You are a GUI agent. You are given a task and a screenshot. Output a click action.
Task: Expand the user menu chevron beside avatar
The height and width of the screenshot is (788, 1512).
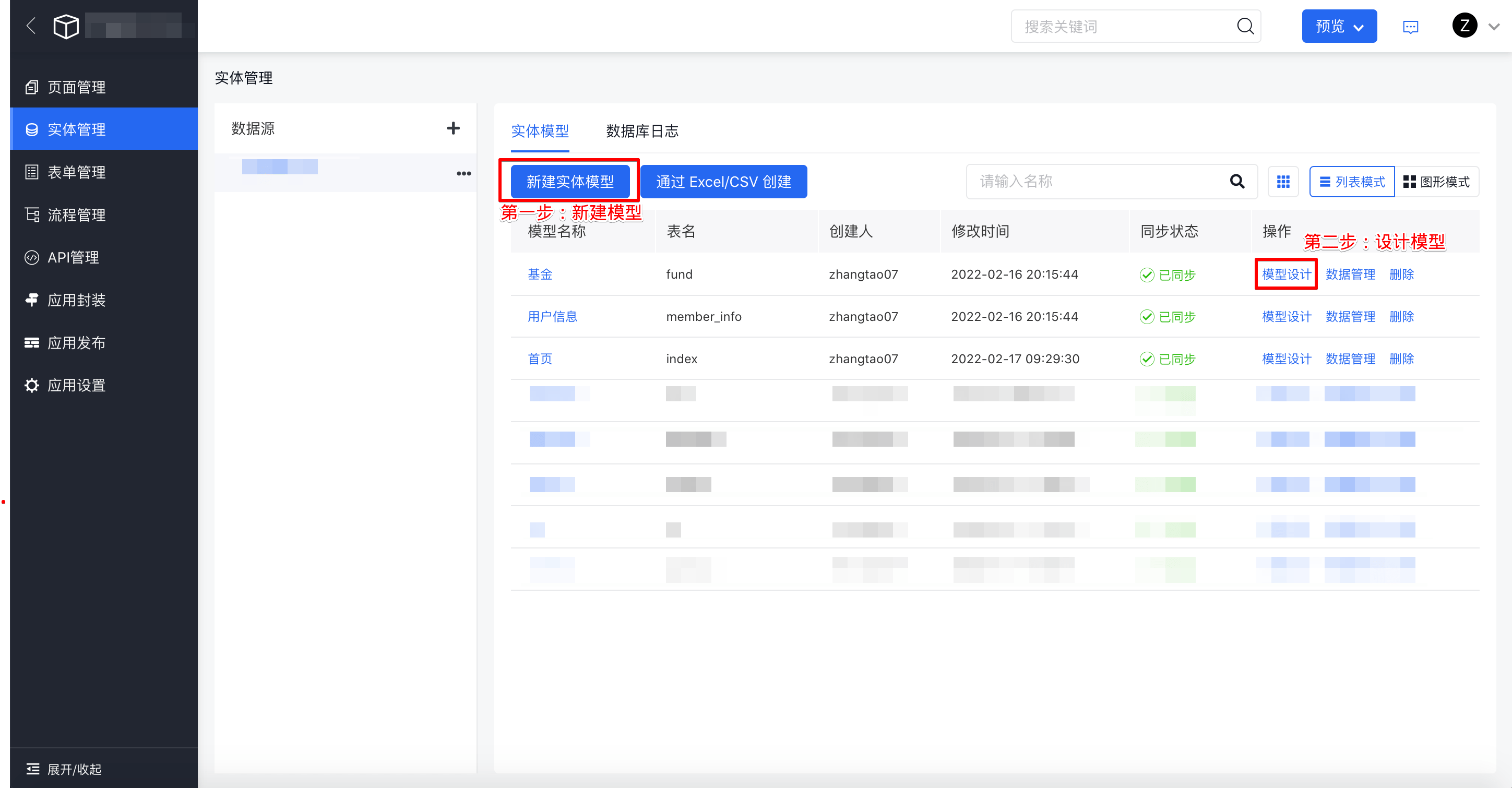pyautogui.click(x=1494, y=27)
